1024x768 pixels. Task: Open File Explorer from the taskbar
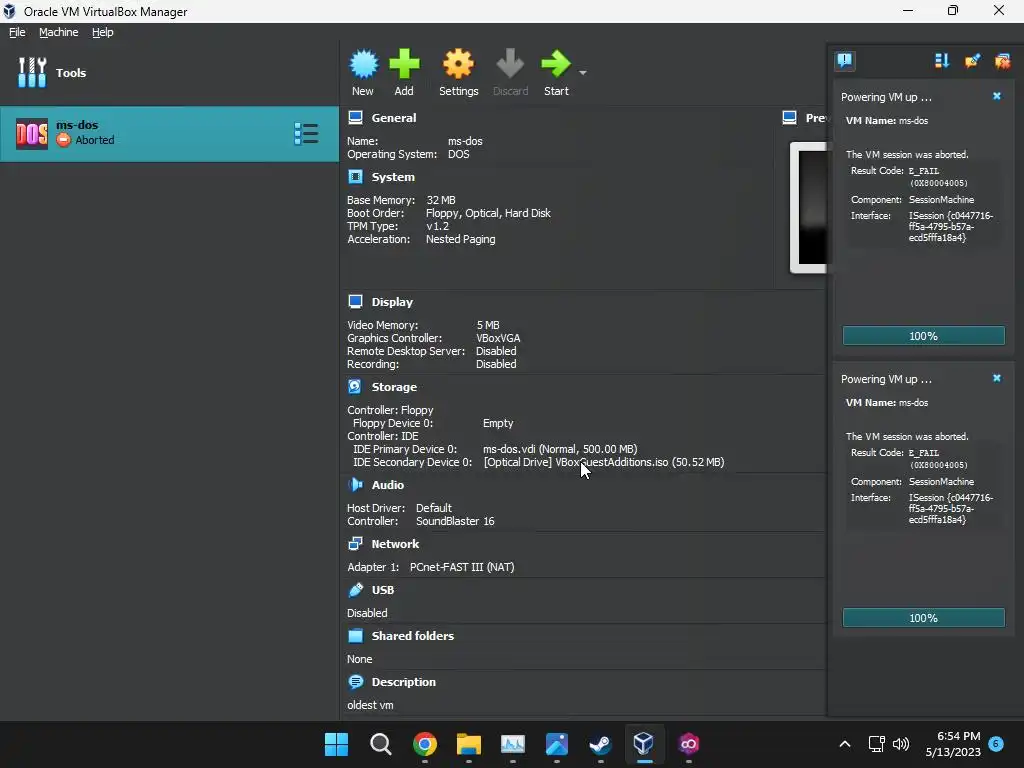(x=468, y=744)
